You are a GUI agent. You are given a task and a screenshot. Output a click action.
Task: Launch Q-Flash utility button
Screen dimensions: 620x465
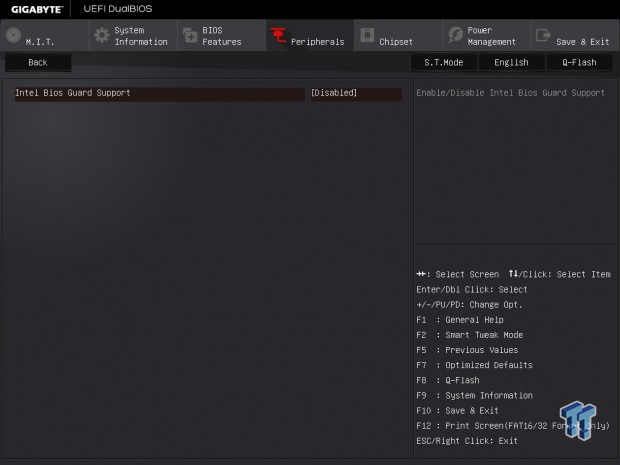tap(579, 62)
